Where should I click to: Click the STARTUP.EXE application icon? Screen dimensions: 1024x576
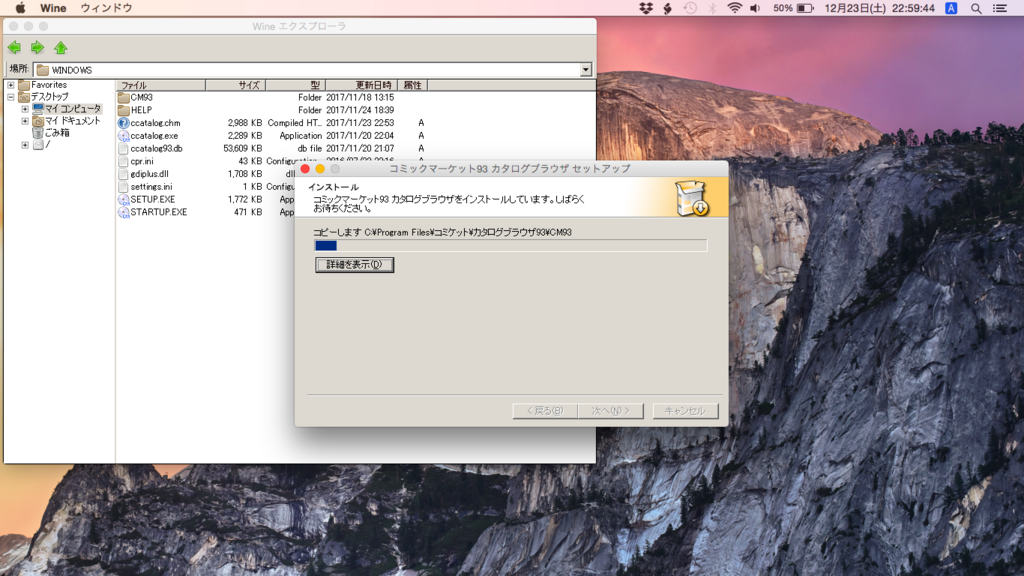[x=123, y=212]
